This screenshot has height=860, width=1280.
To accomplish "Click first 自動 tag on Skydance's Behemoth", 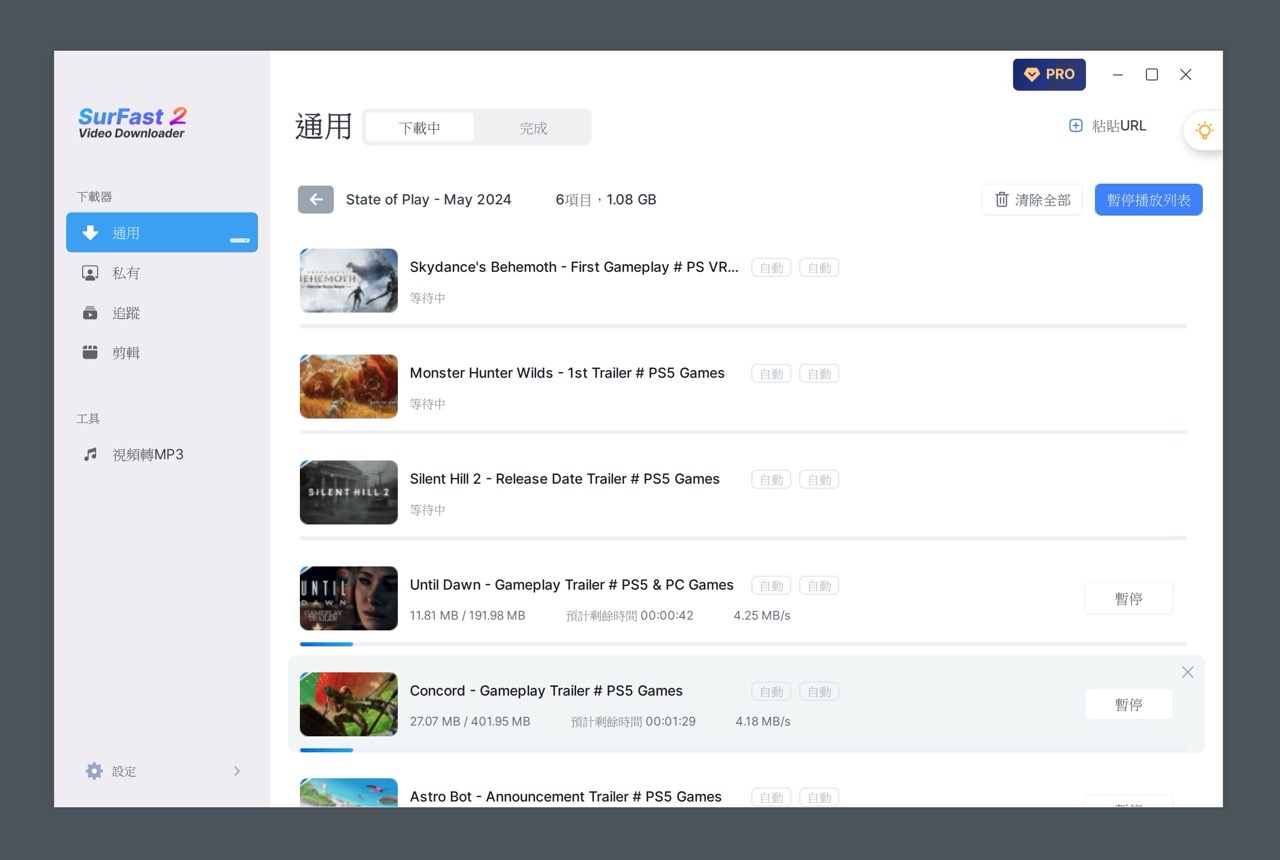I will [x=771, y=268].
